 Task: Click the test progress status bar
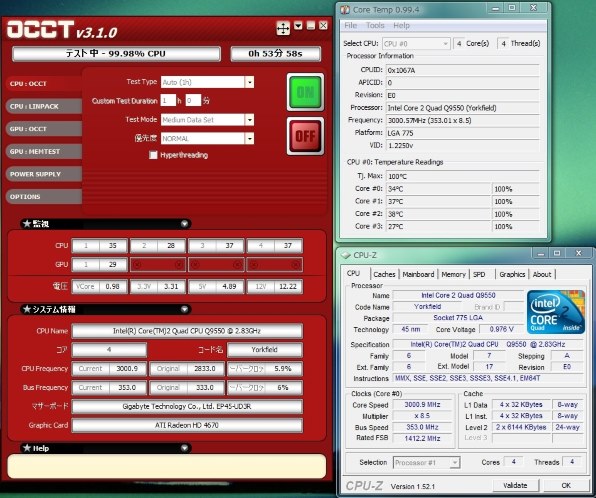coord(116,54)
